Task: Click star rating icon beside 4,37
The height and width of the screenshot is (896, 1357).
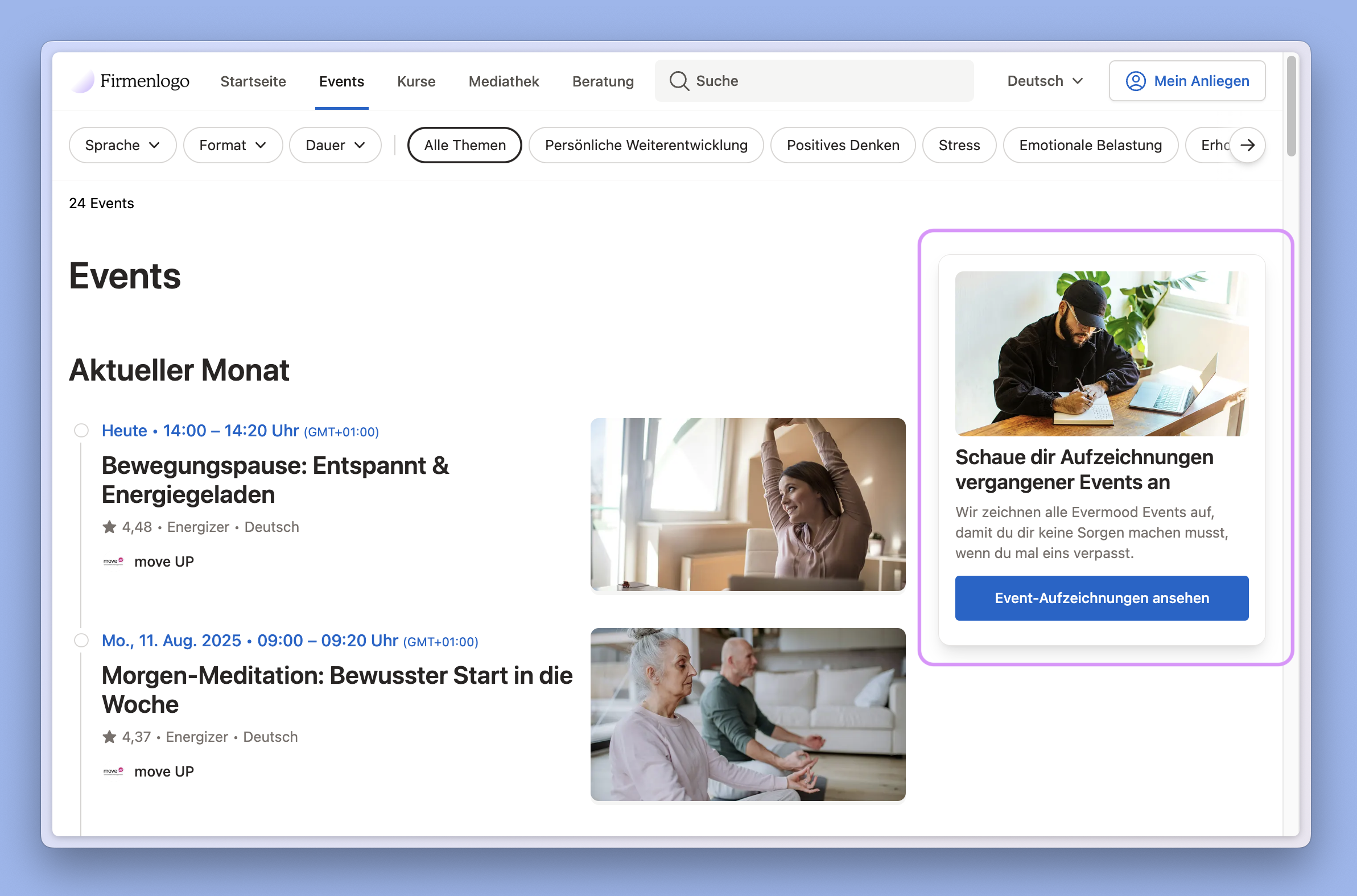Action: [109, 737]
